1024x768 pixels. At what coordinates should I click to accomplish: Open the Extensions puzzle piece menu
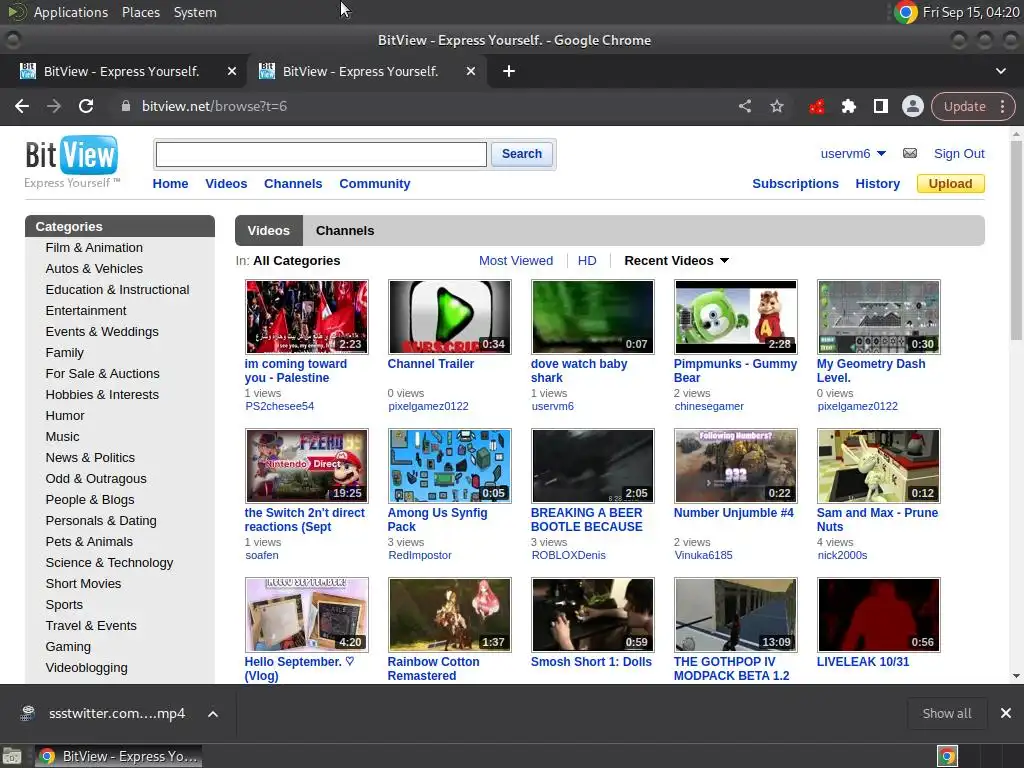click(x=848, y=106)
